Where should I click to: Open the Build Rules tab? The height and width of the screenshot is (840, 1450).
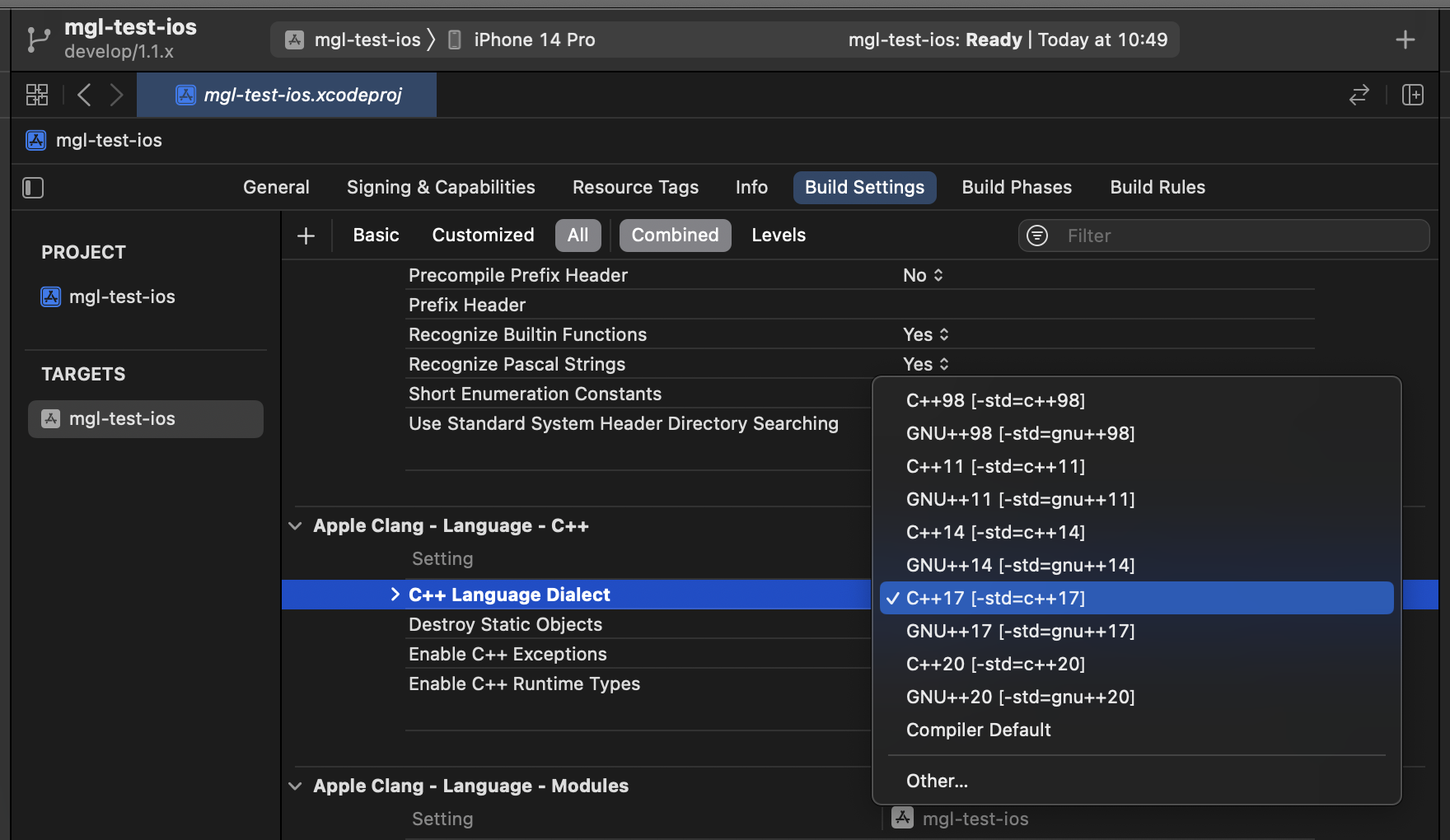click(x=1158, y=188)
